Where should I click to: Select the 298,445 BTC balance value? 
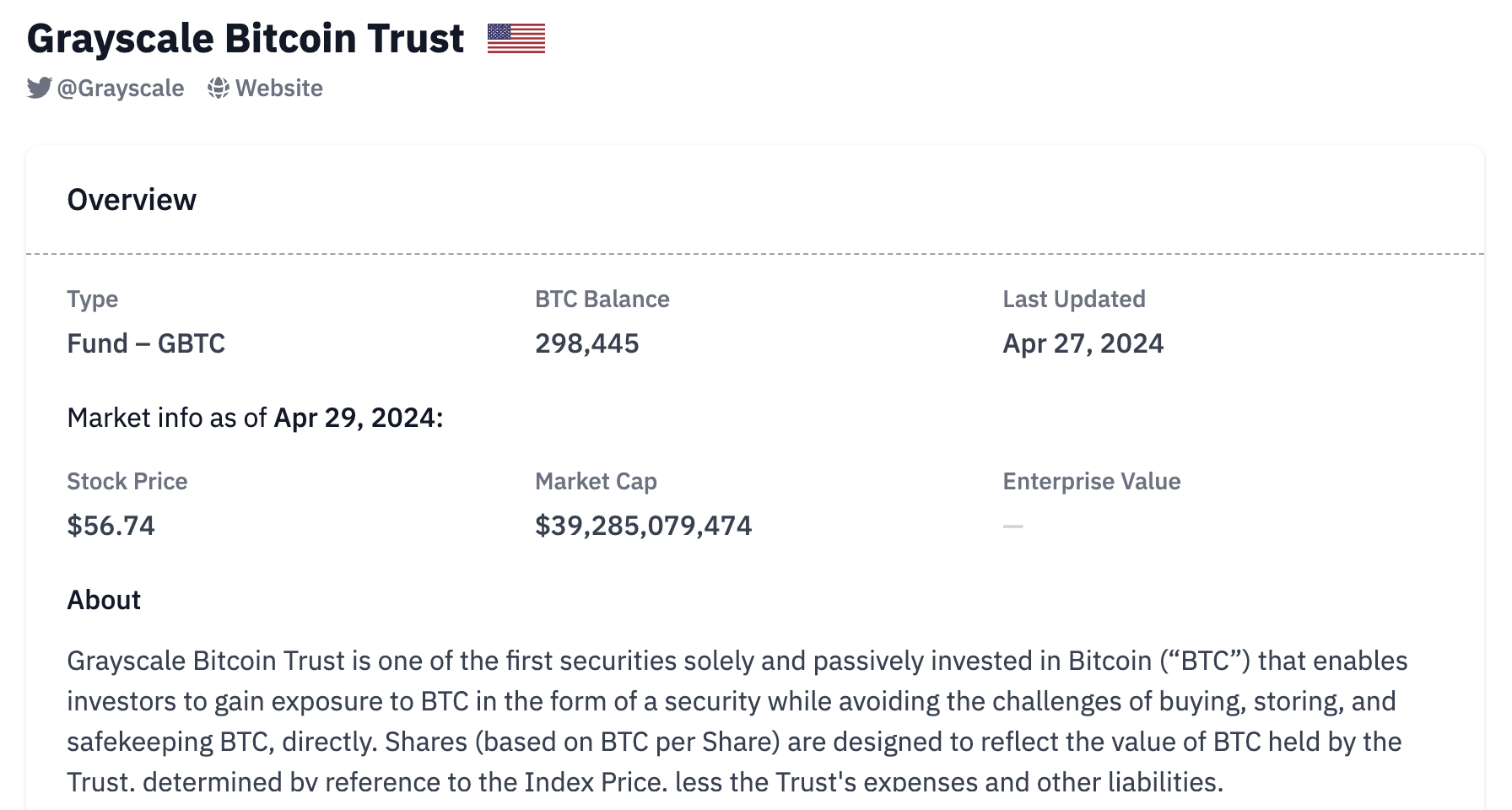[x=586, y=343]
